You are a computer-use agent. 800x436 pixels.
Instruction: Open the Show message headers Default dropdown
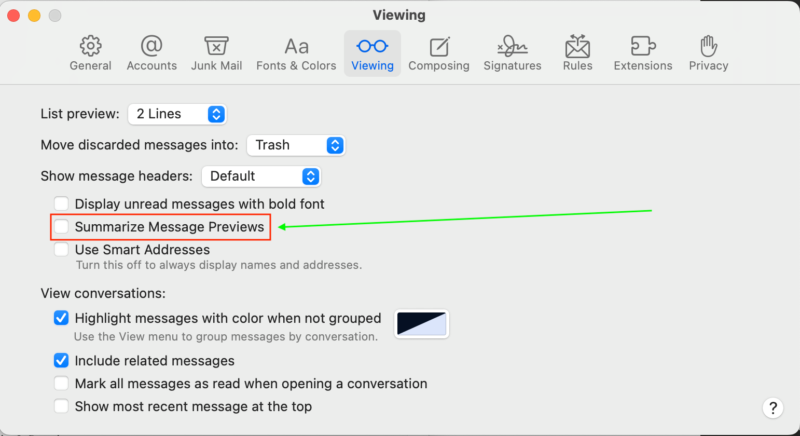tap(261, 176)
